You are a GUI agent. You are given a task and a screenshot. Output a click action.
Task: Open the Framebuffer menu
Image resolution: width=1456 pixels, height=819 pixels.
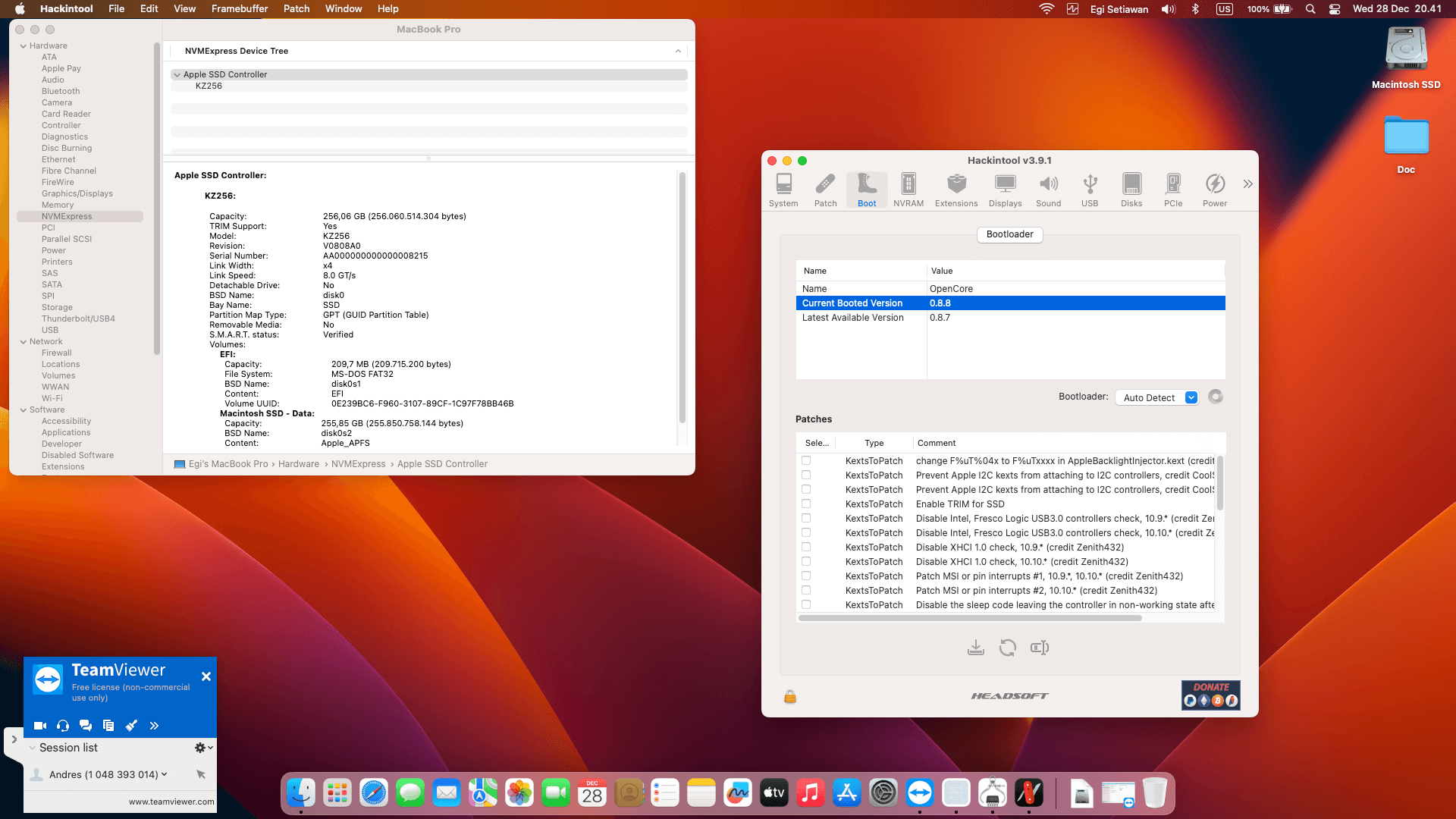pos(239,8)
